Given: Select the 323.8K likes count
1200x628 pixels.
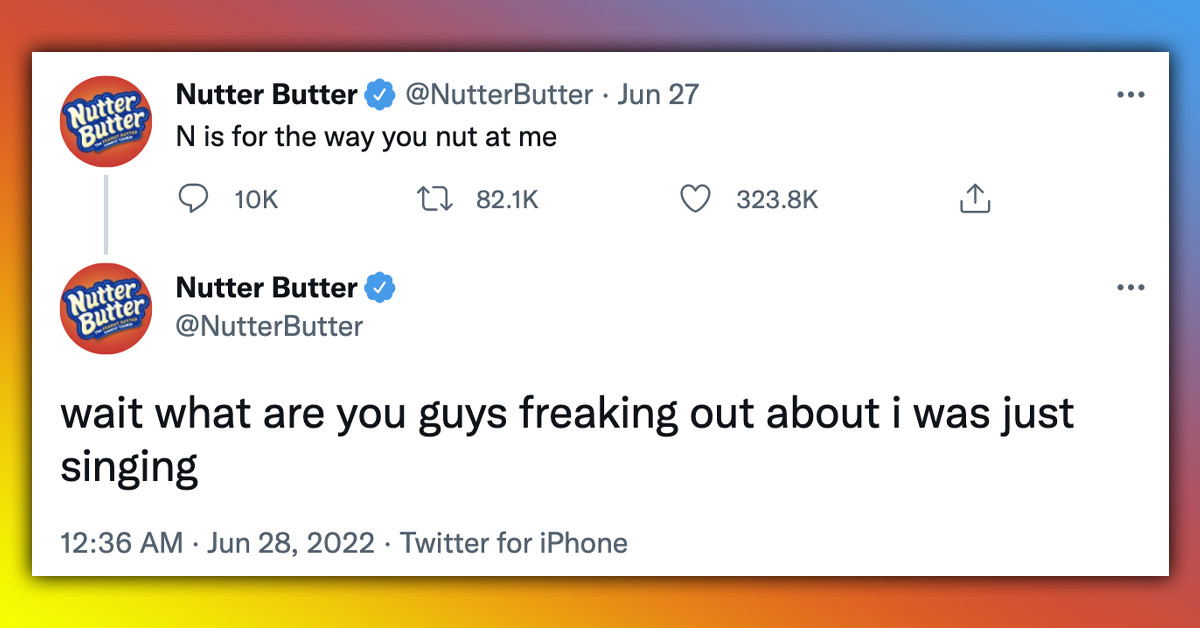Looking at the screenshot, I should coord(778,199).
